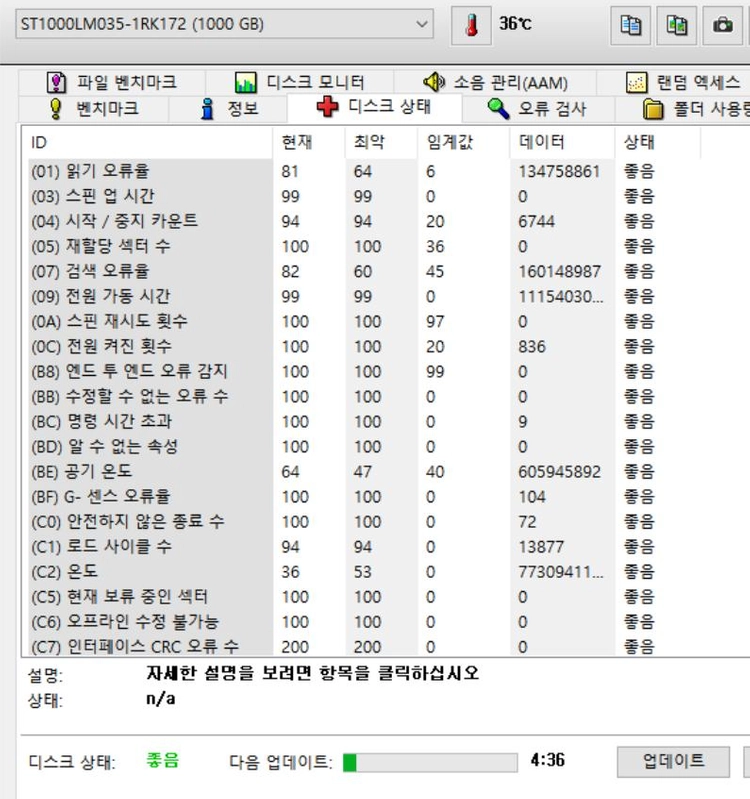Click the 업데이트 button
Image resolution: width=750 pixels, height=799 pixels.
click(x=673, y=761)
